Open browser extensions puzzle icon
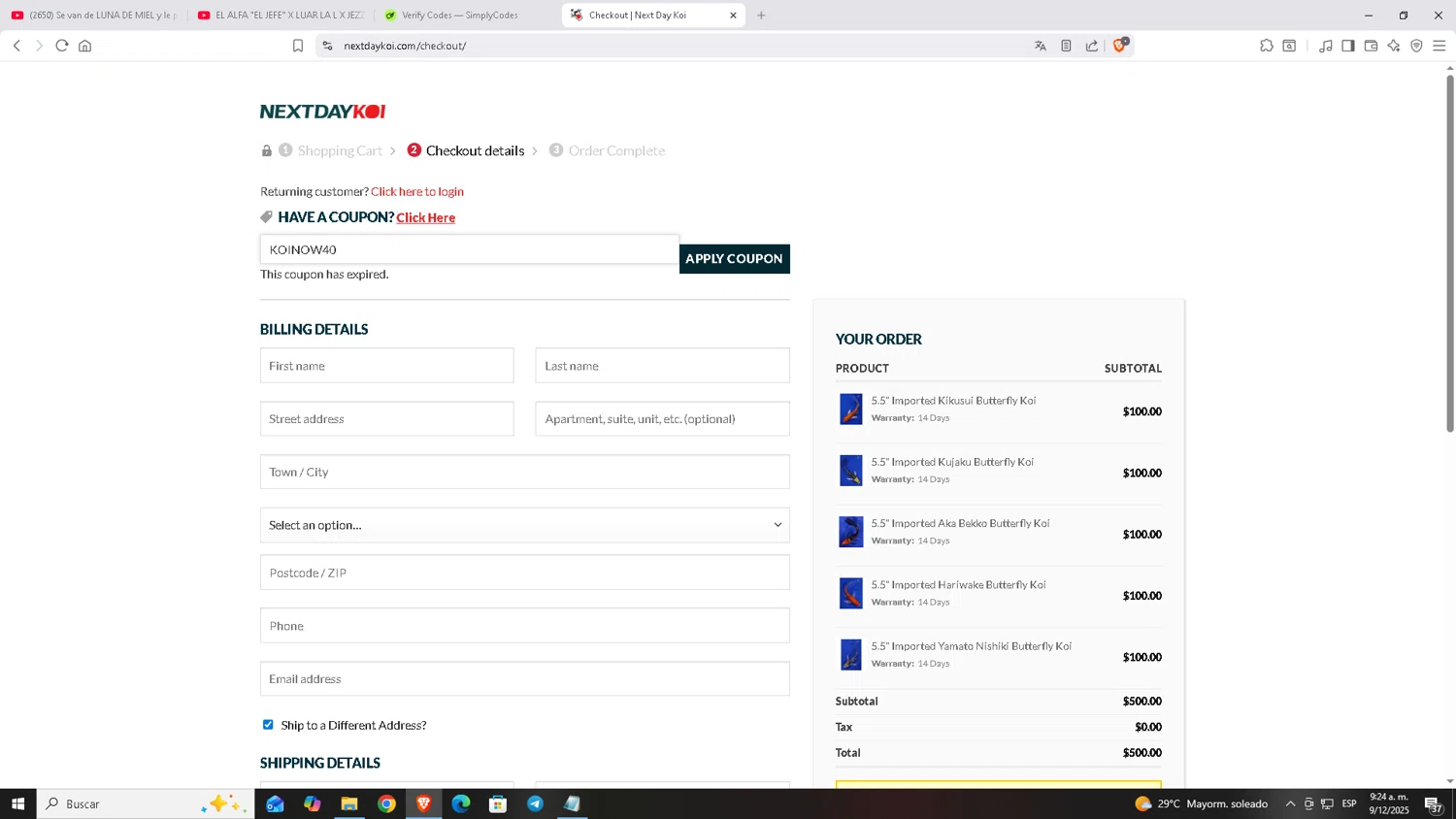Viewport: 1456px width, 819px height. [x=1267, y=46]
